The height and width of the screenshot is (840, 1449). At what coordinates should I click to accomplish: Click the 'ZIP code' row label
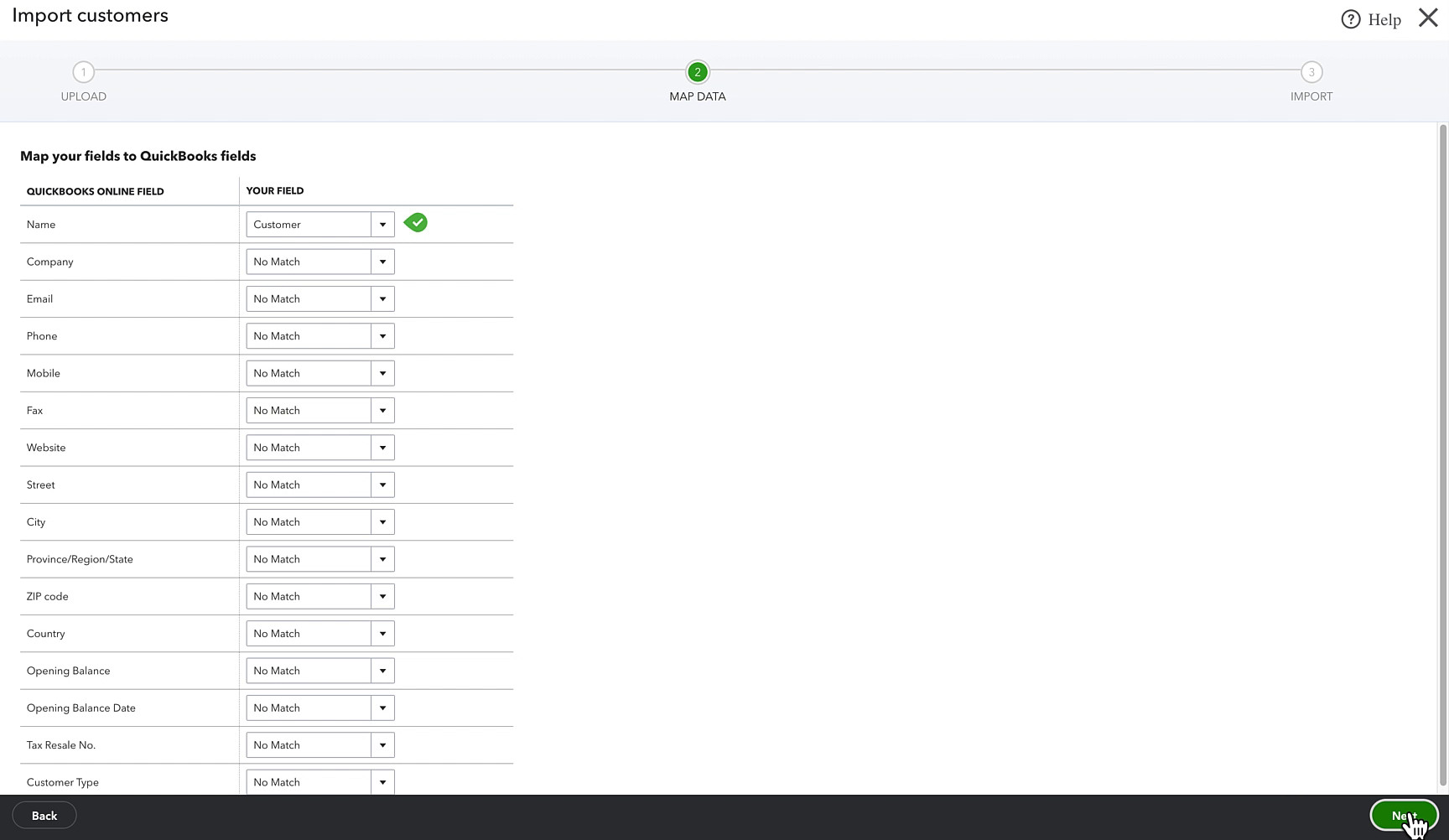point(48,596)
